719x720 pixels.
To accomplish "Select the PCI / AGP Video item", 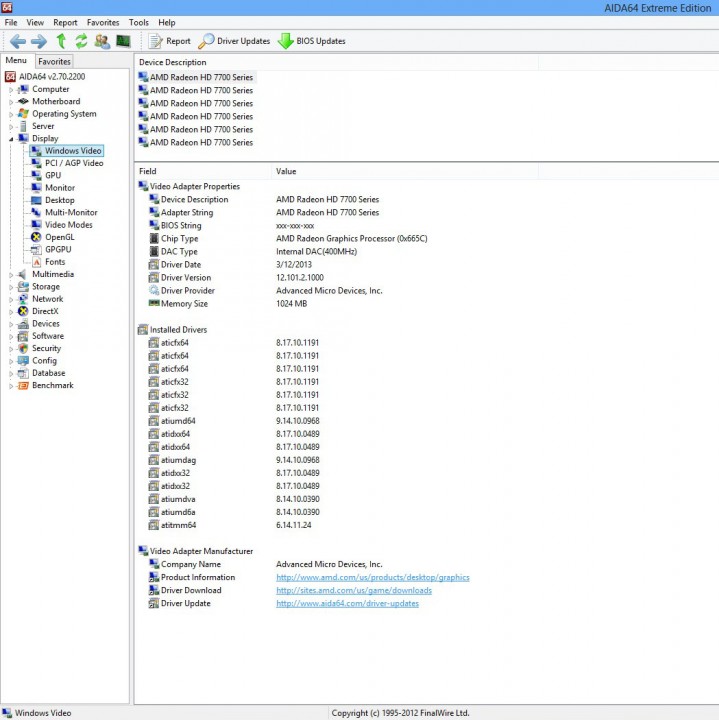I will point(67,163).
